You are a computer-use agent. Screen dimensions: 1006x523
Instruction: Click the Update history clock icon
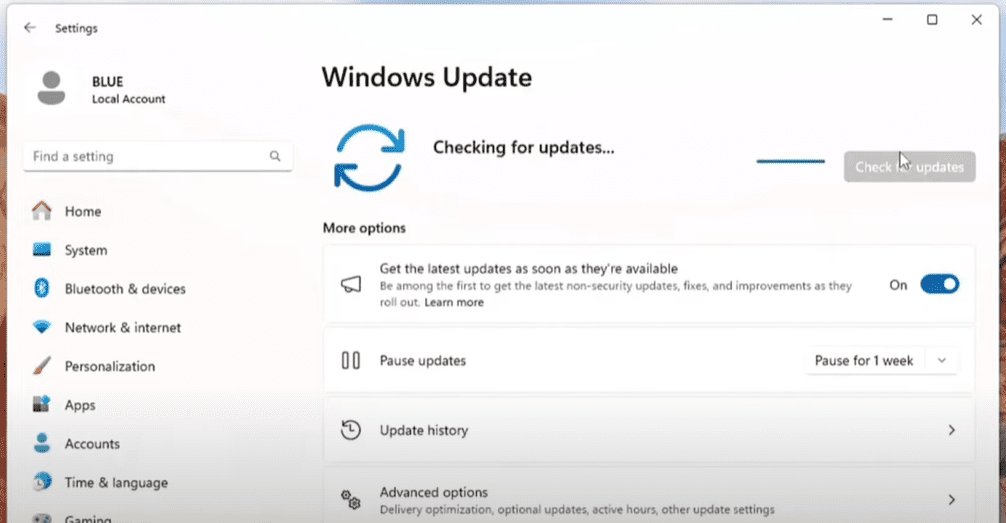click(350, 430)
